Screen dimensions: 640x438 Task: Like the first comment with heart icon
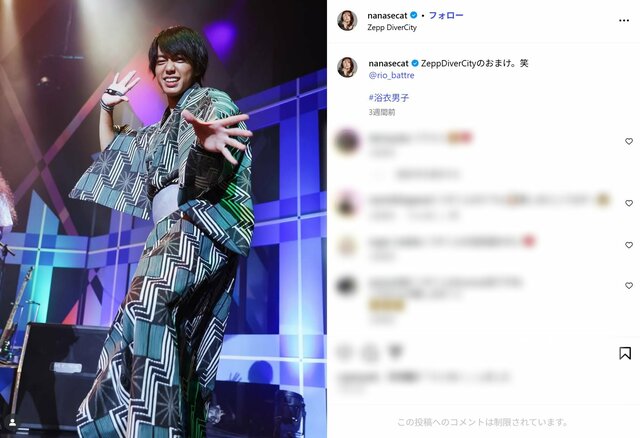(629, 141)
